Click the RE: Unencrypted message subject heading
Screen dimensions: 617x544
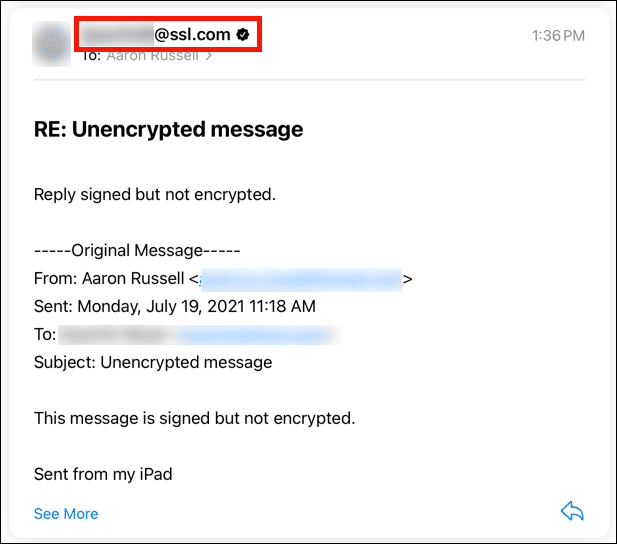point(168,129)
